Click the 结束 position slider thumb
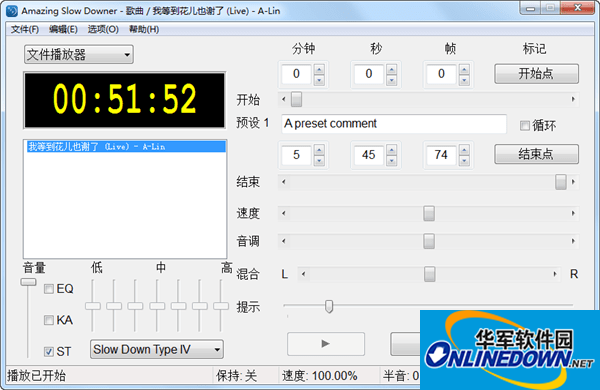The width and height of the screenshot is (600, 390). pos(561,182)
